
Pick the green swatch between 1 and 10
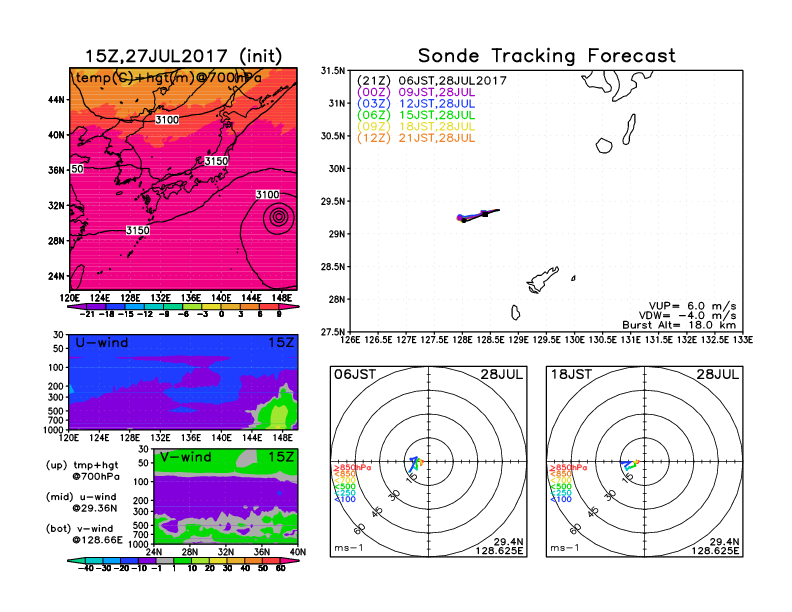(x=183, y=561)
